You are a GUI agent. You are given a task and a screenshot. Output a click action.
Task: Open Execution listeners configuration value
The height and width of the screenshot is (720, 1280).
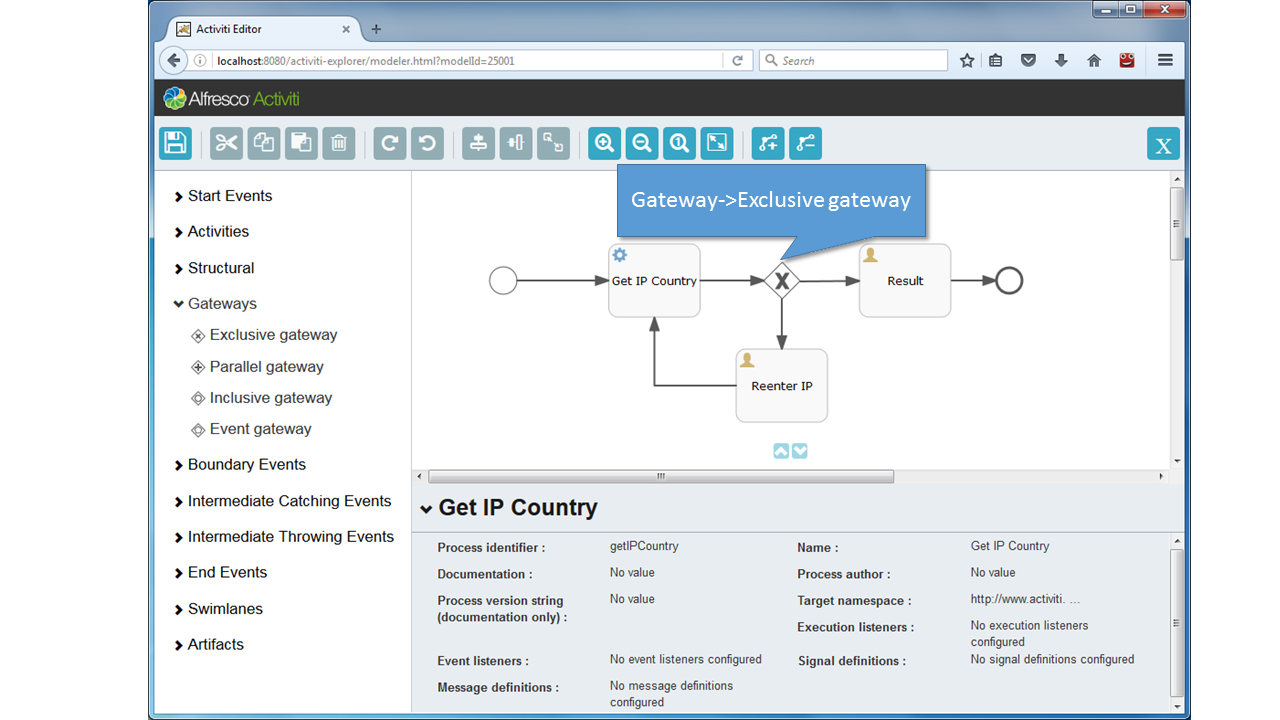(1029, 634)
